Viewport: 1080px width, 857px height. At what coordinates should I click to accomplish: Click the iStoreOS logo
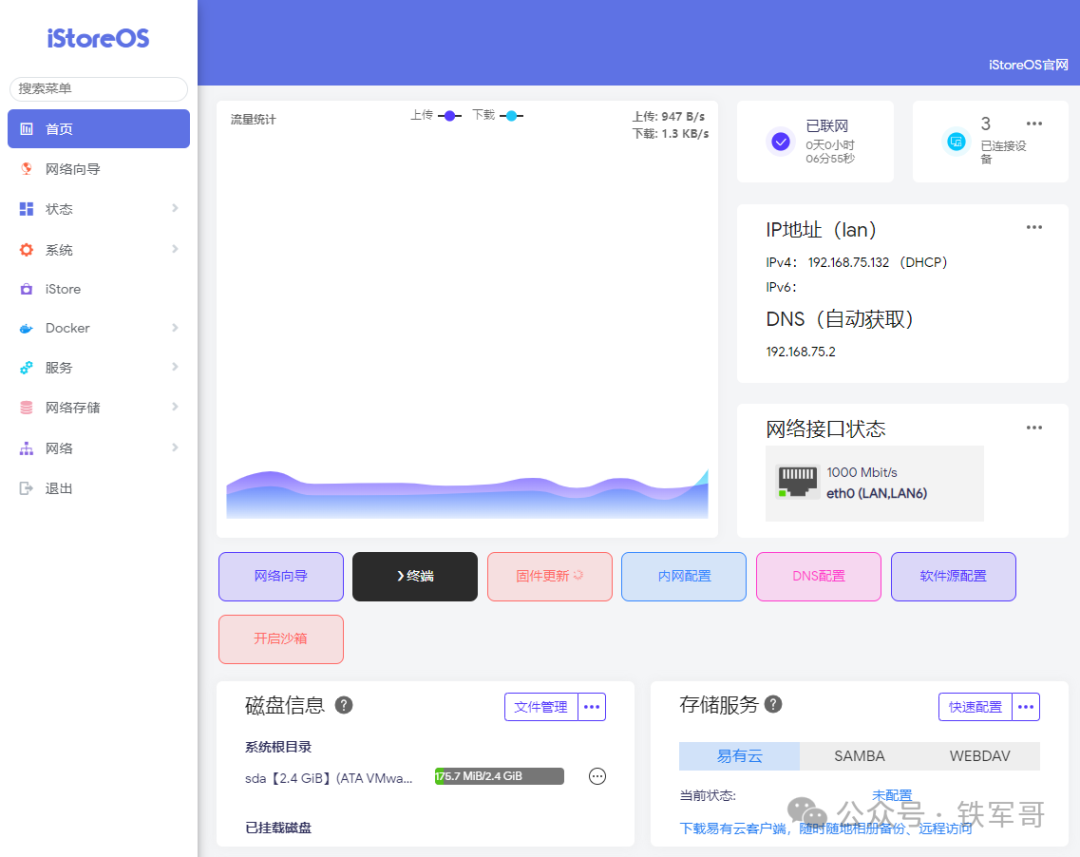point(98,39)
